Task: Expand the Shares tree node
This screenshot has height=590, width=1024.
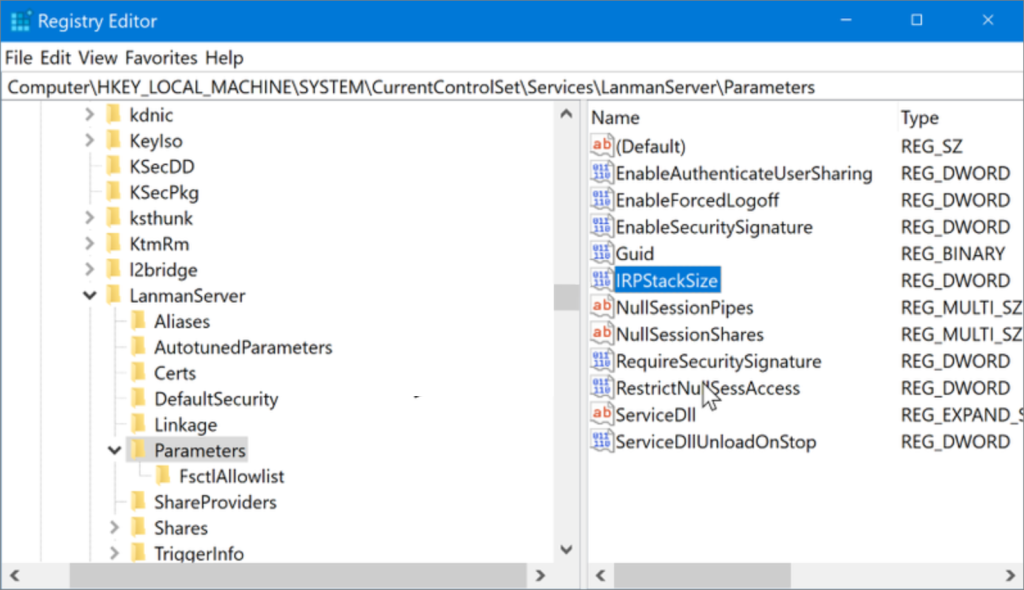Action: (114, 527)
